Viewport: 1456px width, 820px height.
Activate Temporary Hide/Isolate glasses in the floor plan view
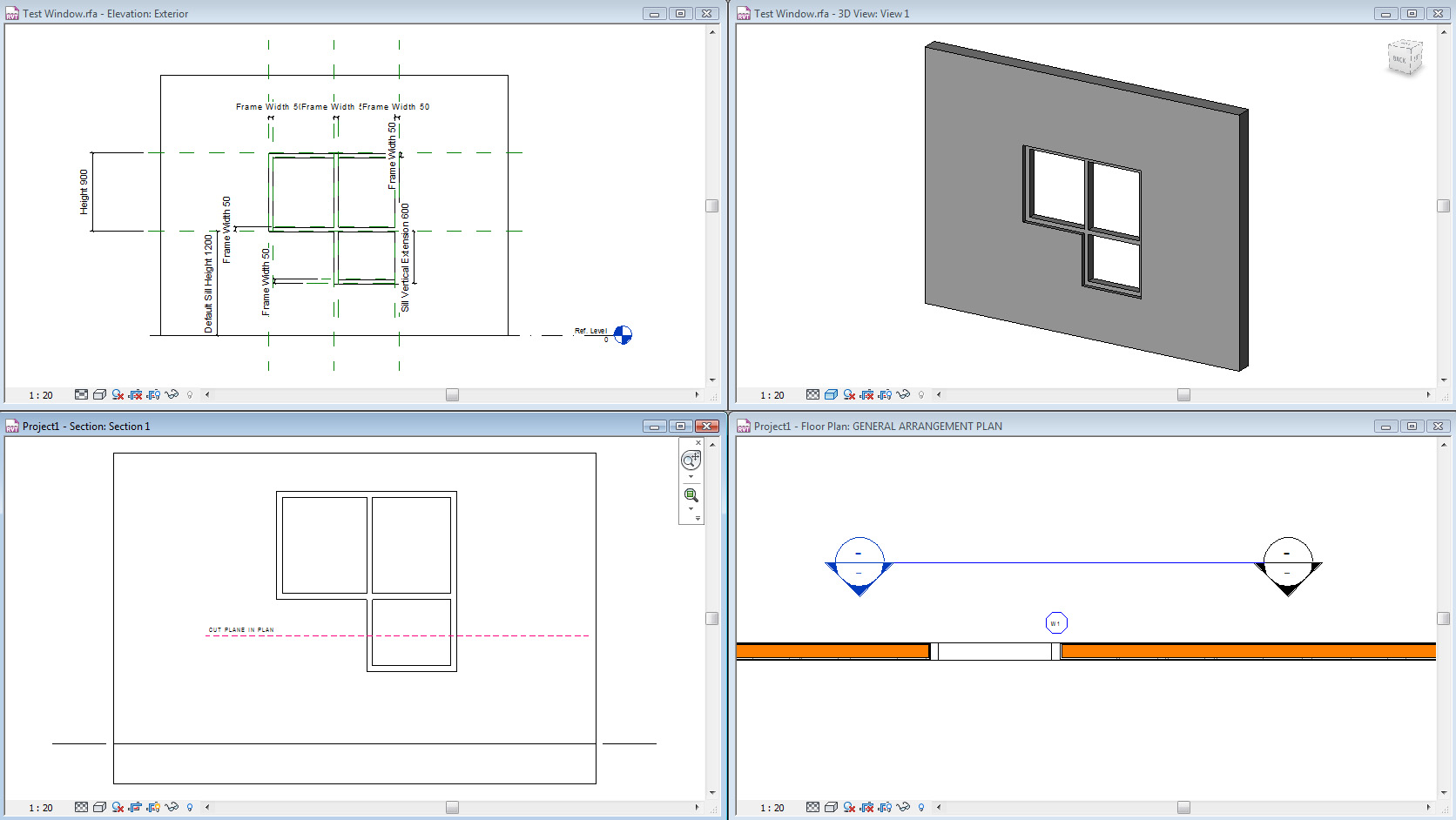pyautogui.click(x=904, y=807)
